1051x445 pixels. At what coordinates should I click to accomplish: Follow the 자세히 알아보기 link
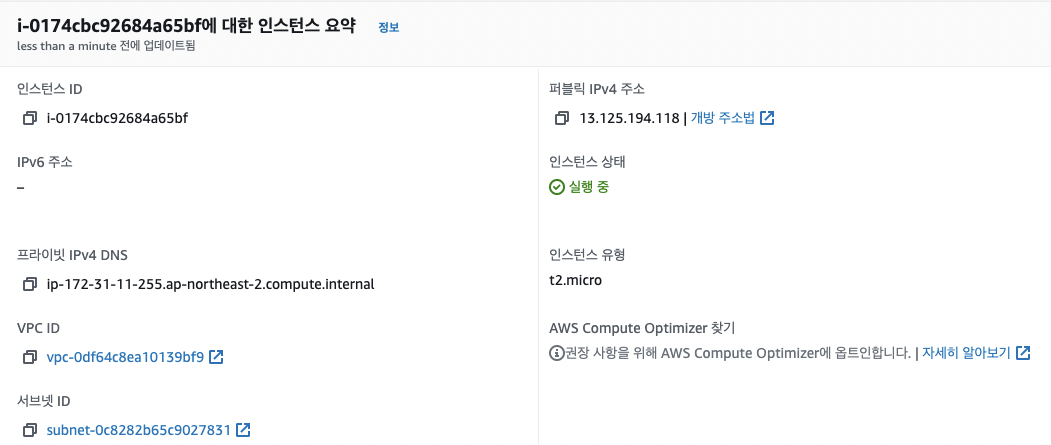coord(965,353)
